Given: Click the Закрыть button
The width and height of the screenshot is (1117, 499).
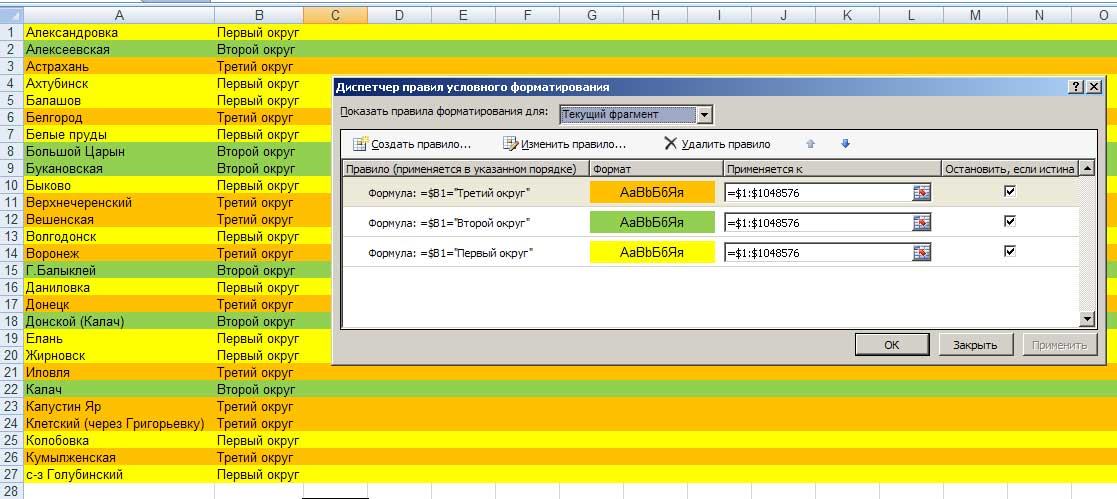Looking at the screenshot, I should [x=975, y=345].
